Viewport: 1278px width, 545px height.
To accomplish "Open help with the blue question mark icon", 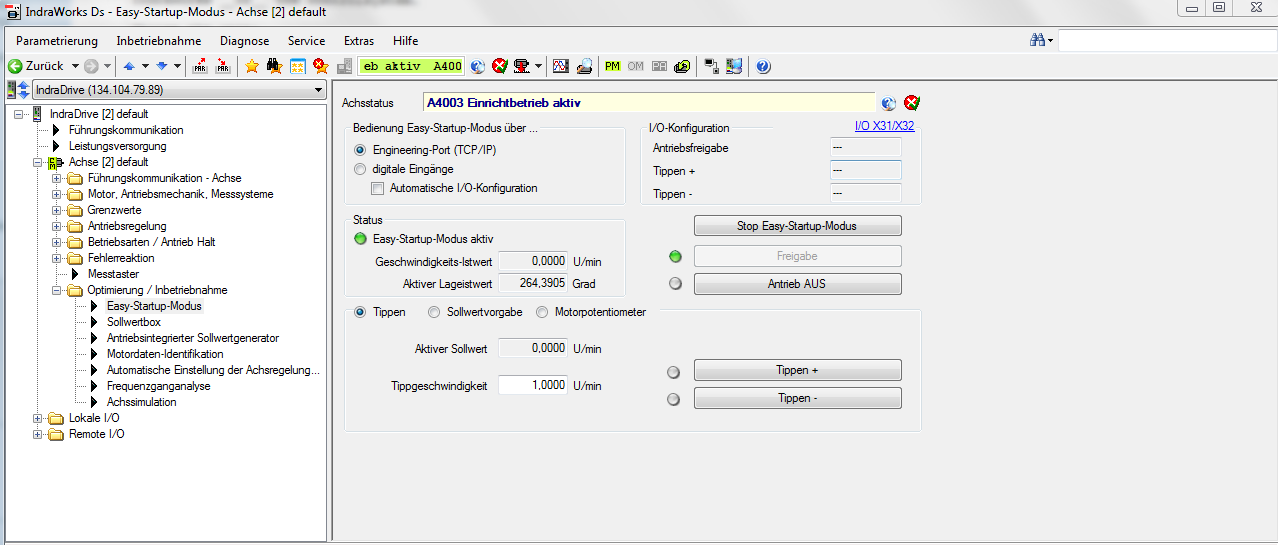I will click(x=763, y=66).
